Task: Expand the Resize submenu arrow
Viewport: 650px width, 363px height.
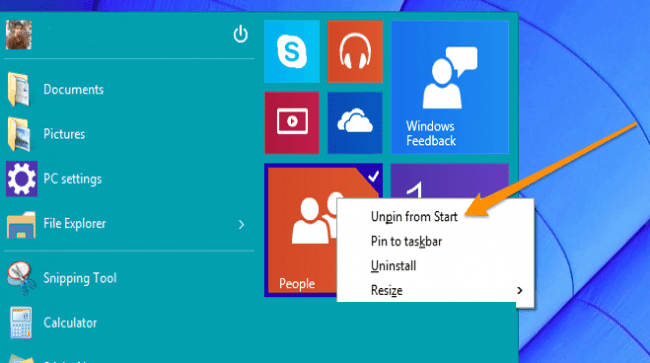Action: click(x=519, y=290)
